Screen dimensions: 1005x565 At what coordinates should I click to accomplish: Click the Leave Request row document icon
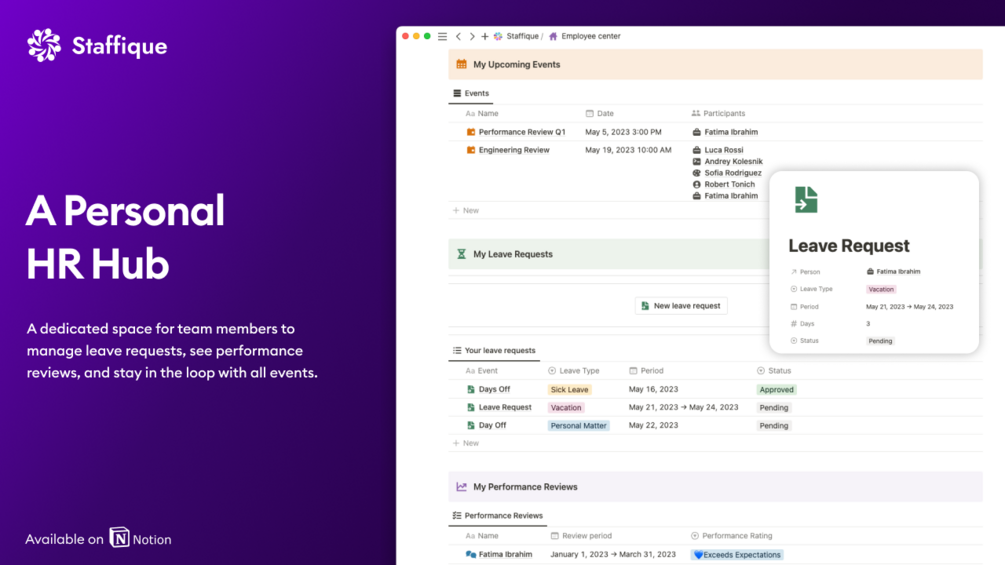[471, 407]
